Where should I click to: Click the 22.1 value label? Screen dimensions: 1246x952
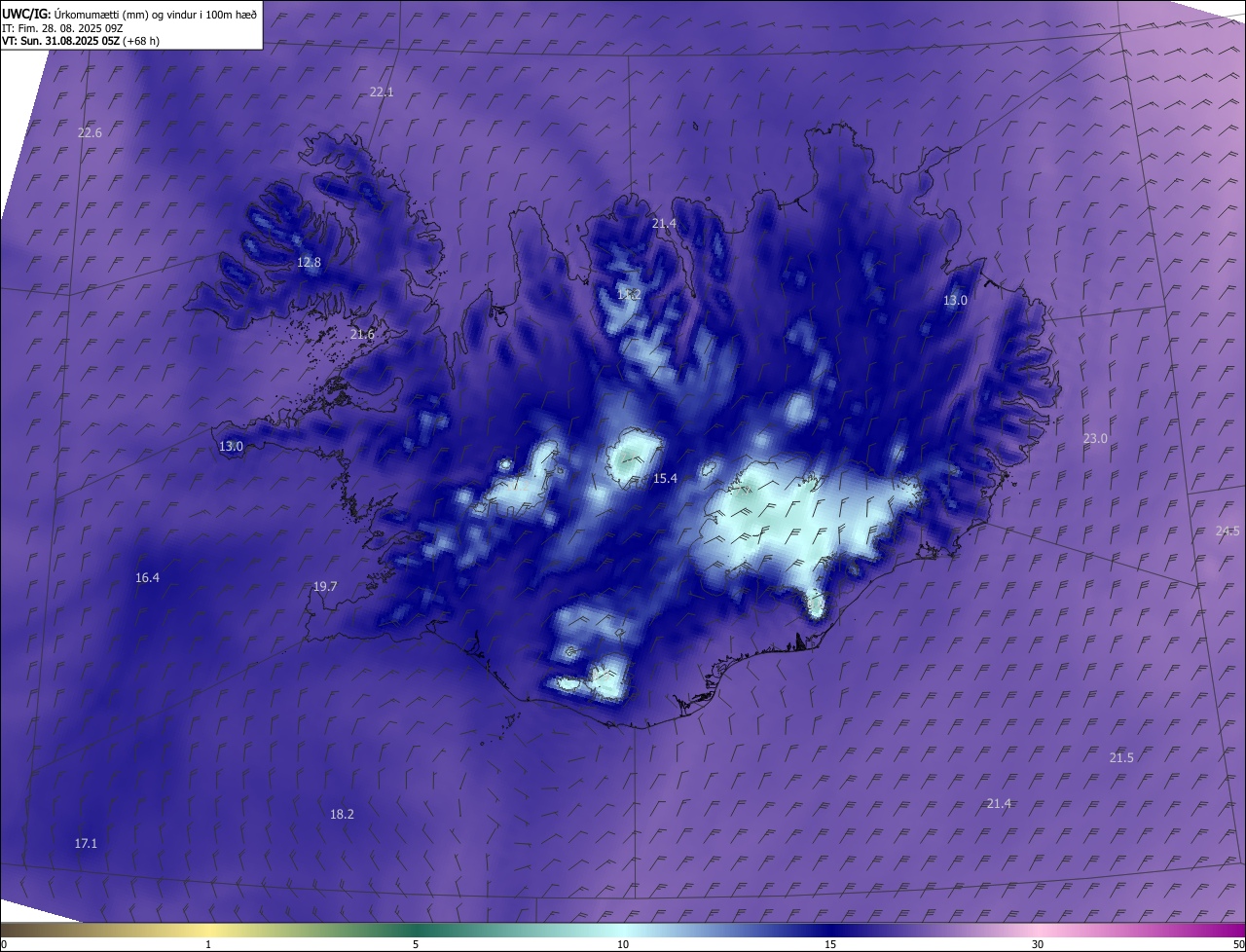pyautogui.click(x=382, y=92)
